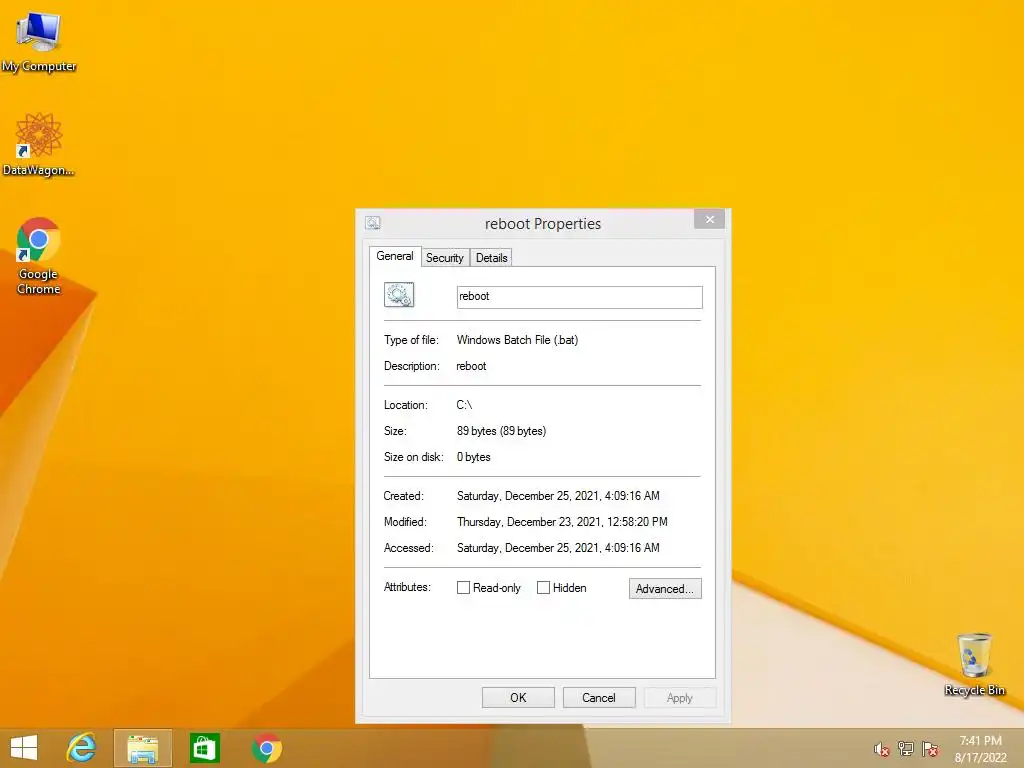Click the muted volume tray icon
The image size is (1024, 768).
882,749
